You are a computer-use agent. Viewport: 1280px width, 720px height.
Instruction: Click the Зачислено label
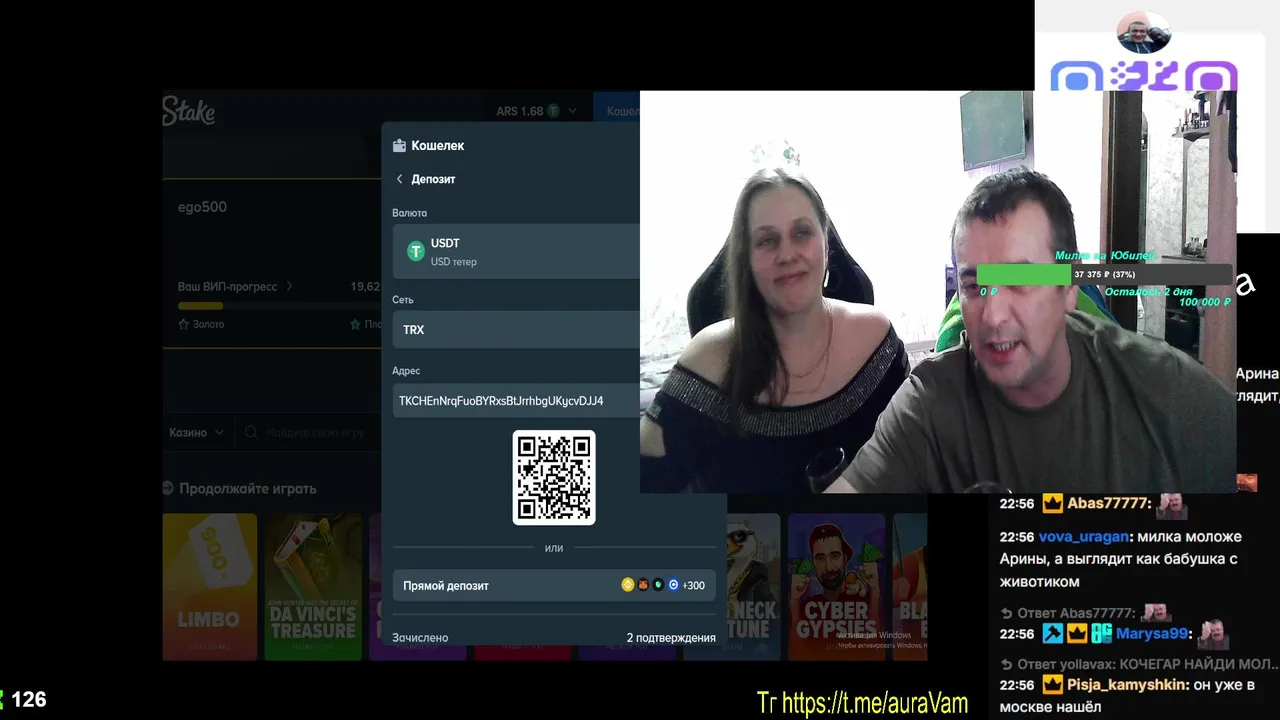[420, 637]
